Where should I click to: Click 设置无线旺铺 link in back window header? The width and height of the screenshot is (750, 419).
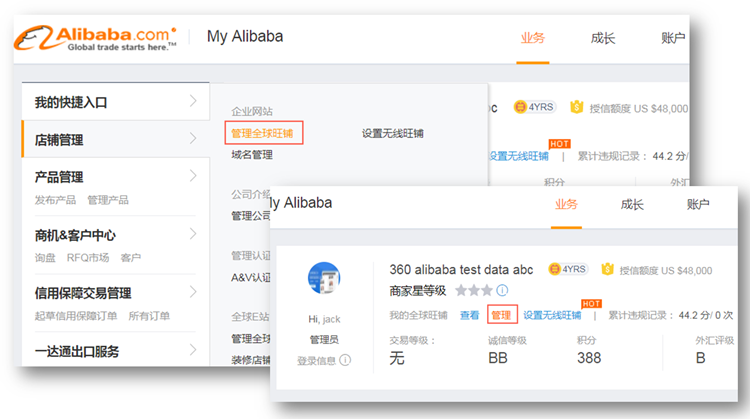518,156
